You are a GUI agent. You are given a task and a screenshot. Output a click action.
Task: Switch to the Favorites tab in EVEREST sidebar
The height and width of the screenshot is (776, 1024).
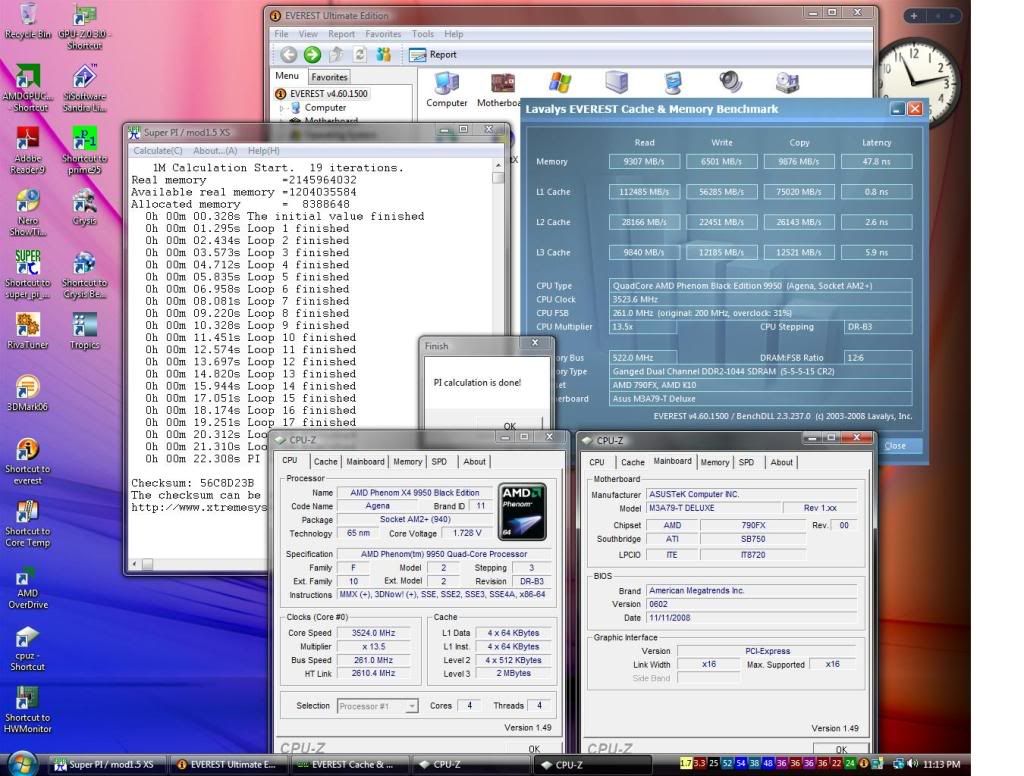[x=329, y=77]
